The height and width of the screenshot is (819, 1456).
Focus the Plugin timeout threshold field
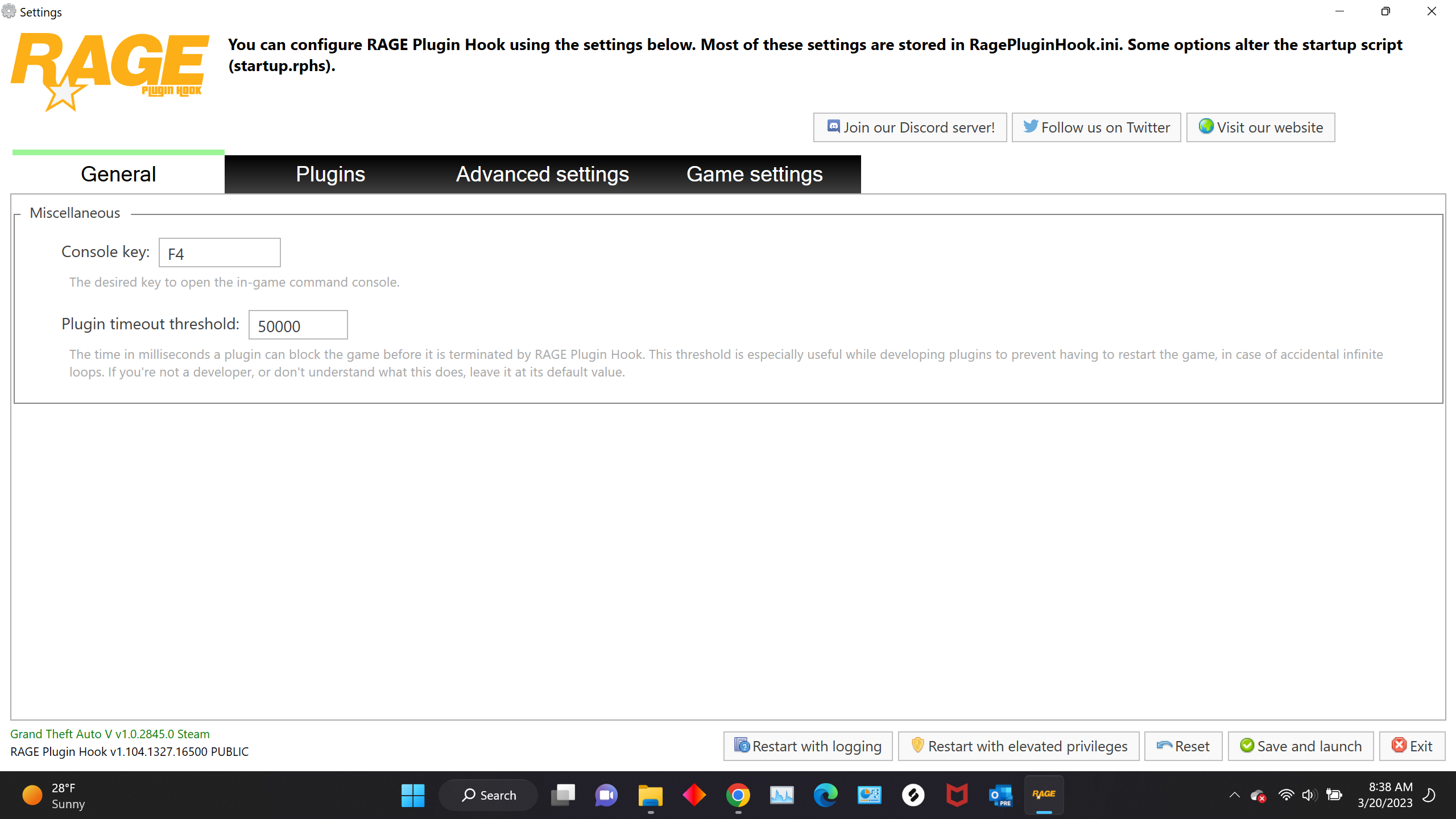(297, 325)
